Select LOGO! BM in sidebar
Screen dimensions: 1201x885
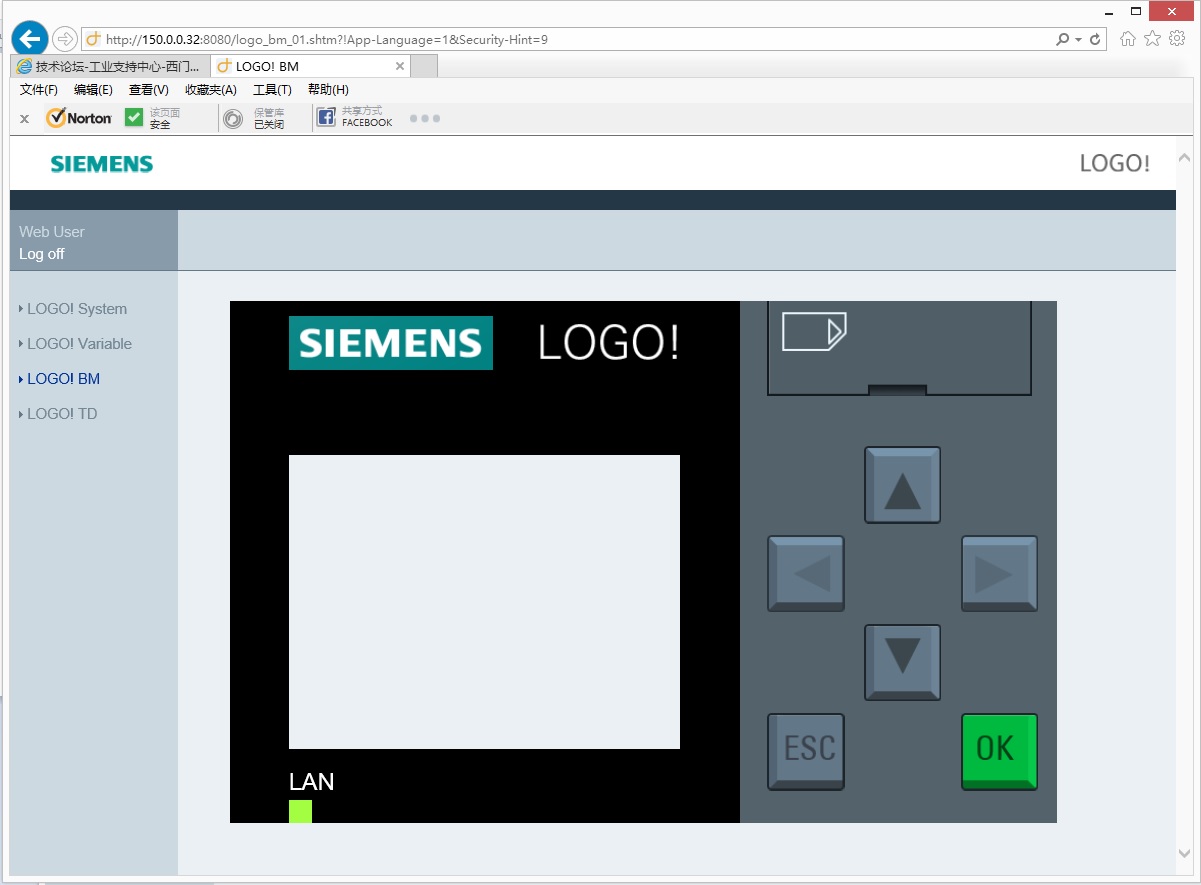[x=63, y=379]
